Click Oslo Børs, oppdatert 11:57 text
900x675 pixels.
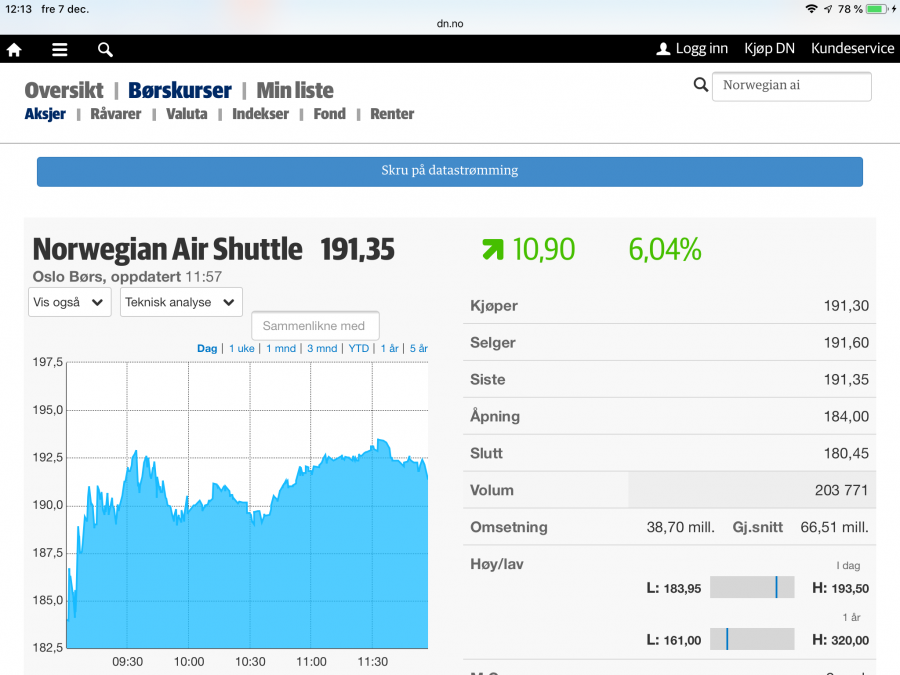click(x=127, y=277)
